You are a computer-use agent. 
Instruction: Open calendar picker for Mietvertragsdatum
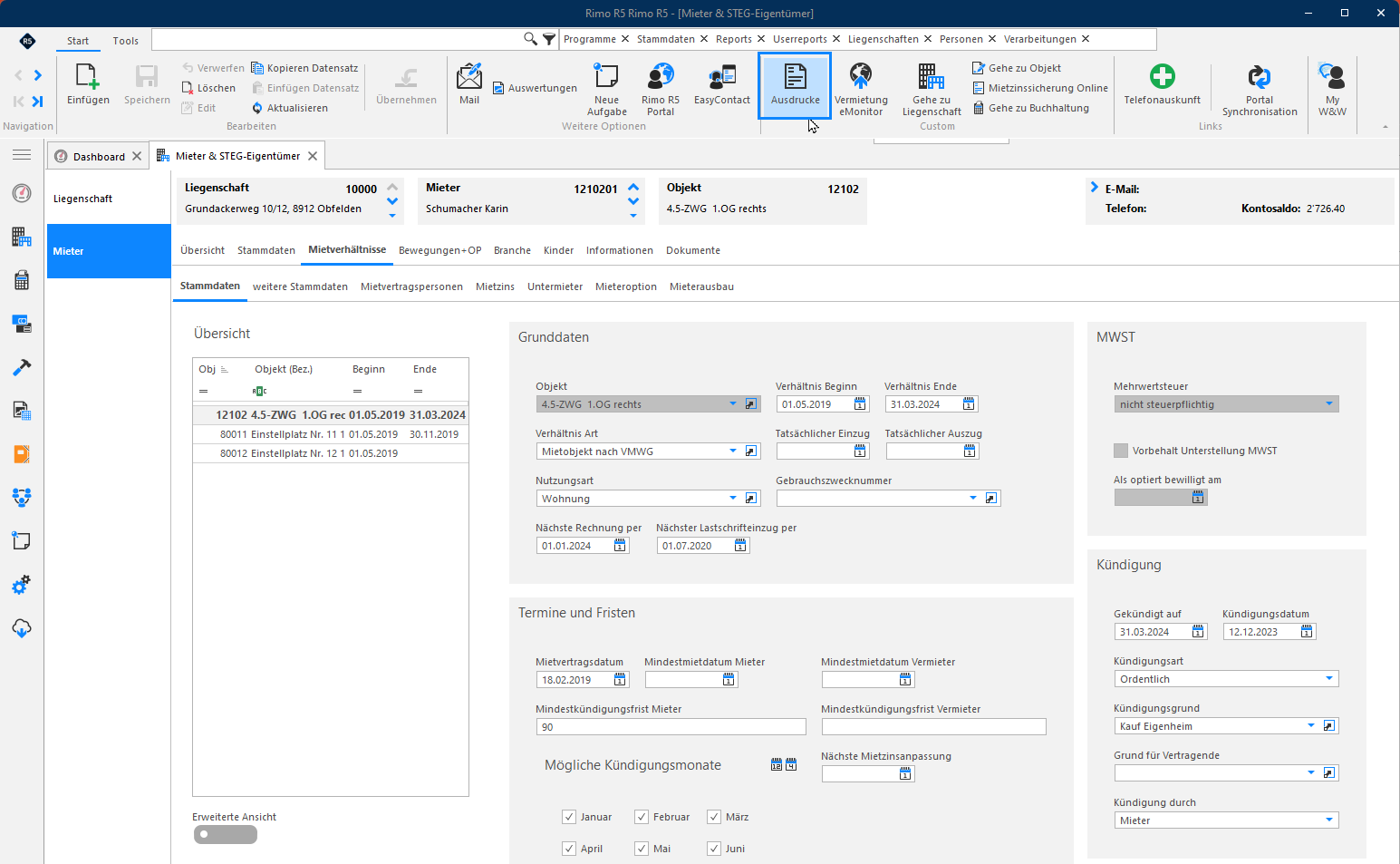click(x=620, y=680)
